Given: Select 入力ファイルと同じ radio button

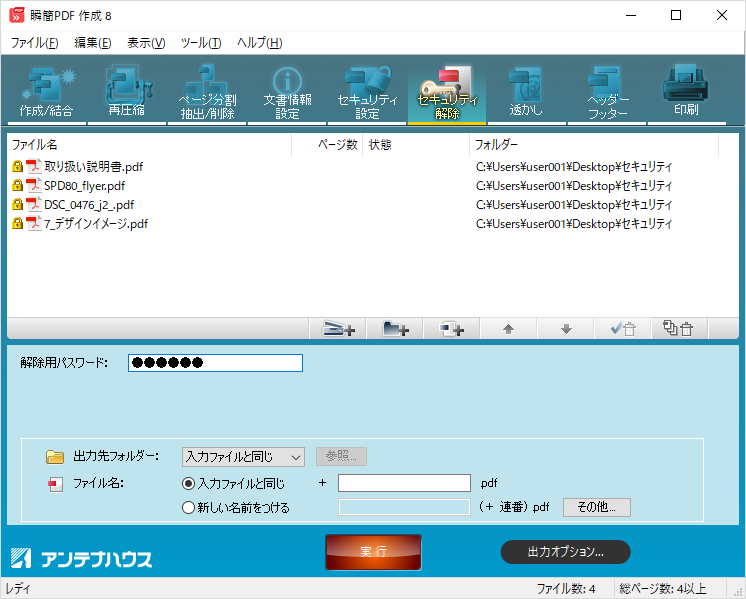Looking at the screenshot, I should [188, 484].
